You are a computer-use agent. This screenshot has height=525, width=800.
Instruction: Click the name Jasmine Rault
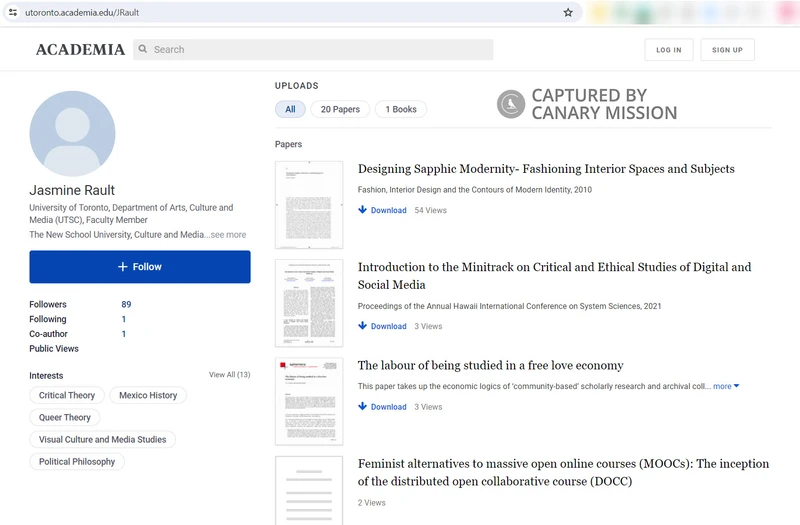72,190
